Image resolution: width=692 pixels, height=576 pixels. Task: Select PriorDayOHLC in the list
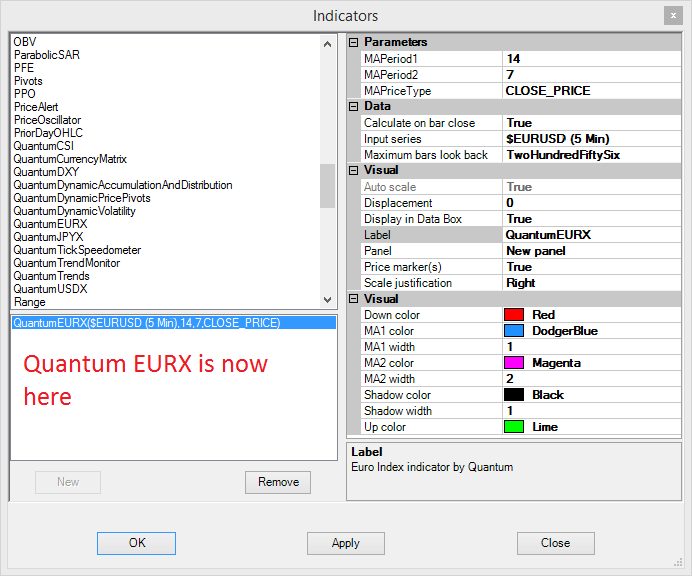pos(48,133)
